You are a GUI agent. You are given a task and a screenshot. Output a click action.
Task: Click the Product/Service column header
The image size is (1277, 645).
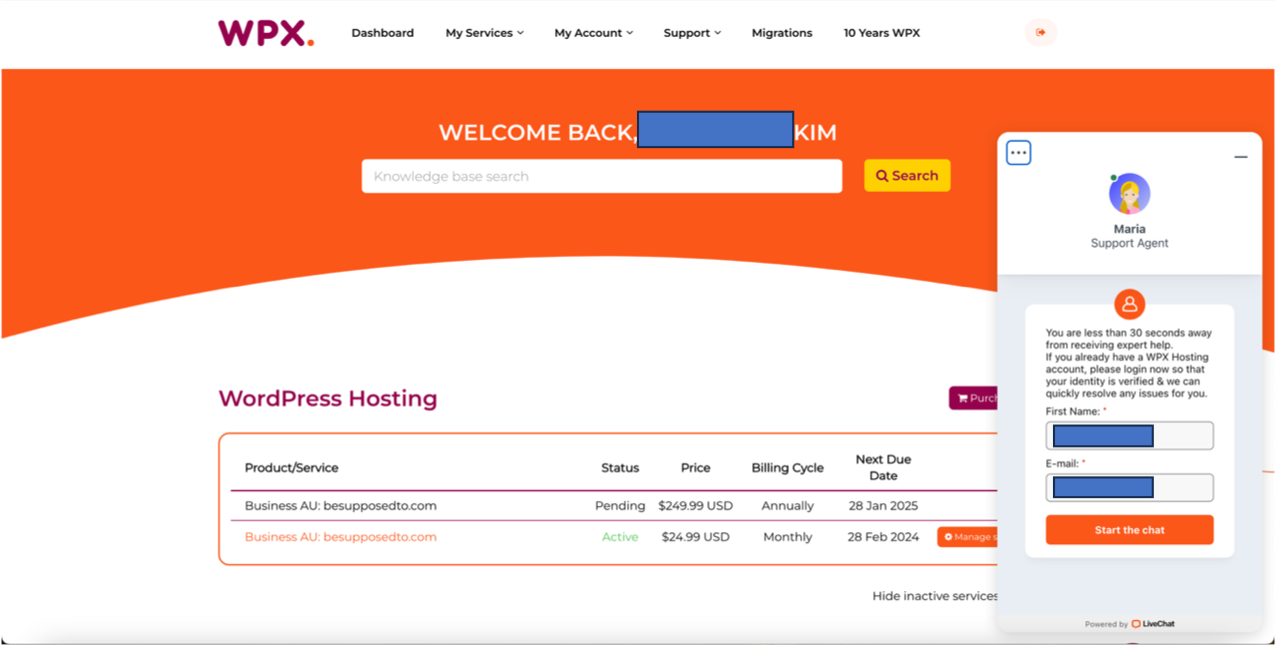292,468
